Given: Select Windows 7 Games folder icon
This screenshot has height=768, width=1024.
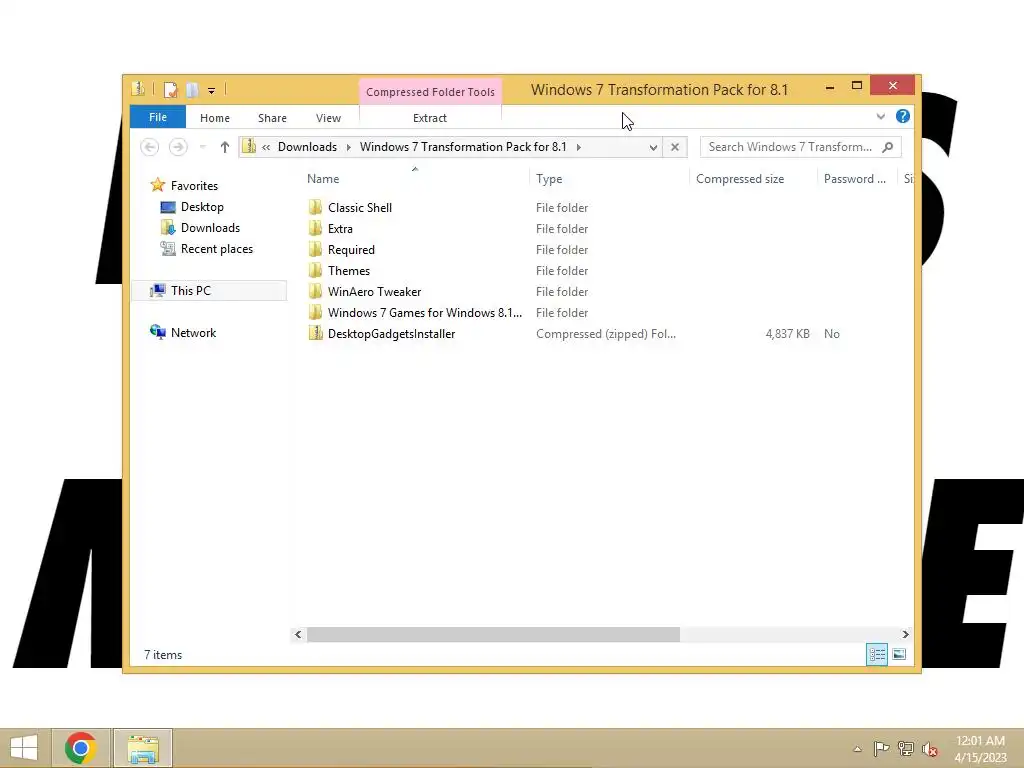Looking at the screenshot, I should tap(315, 312).
